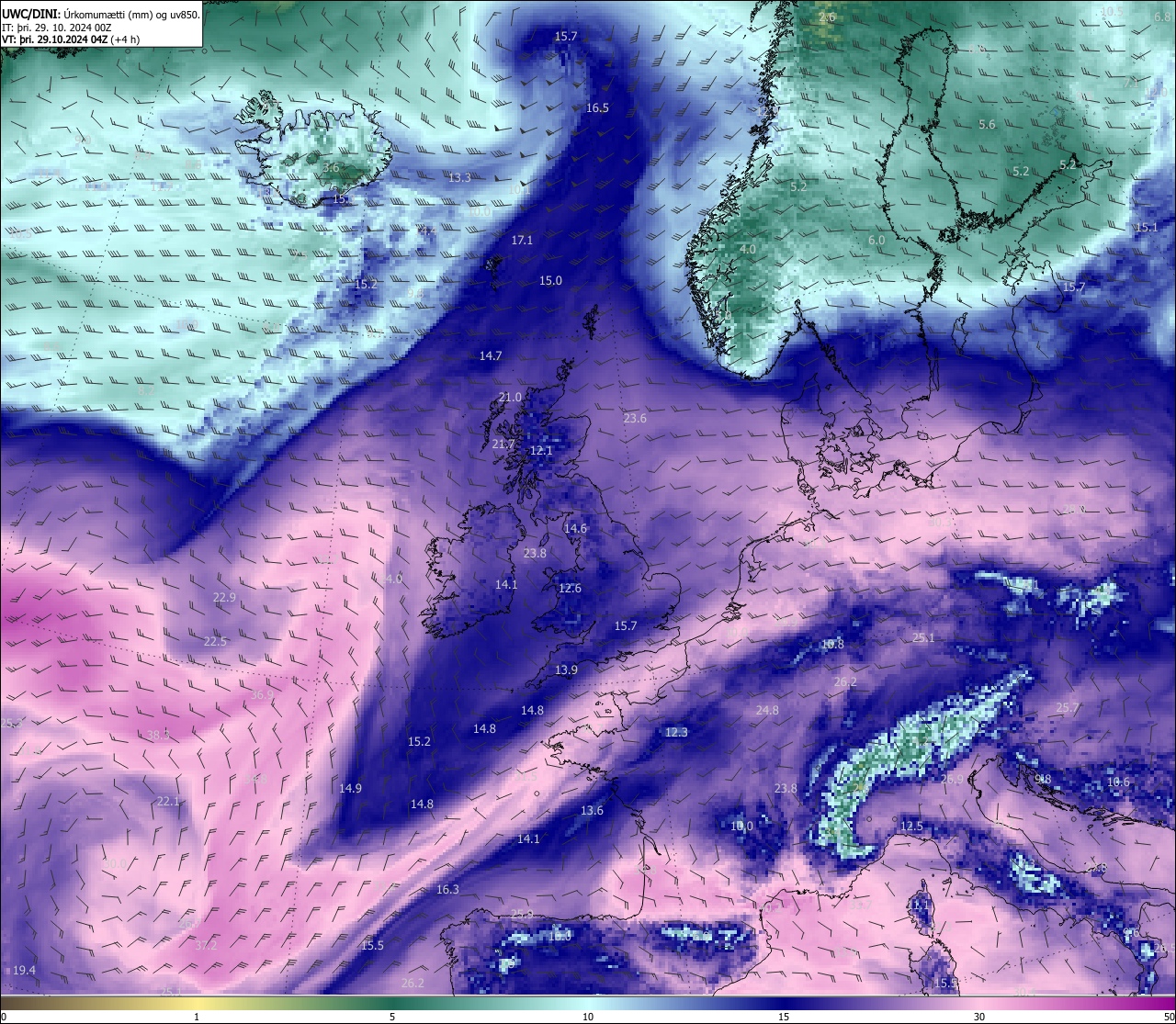The image size is (1176, 1024).
Task: Click the 12.3 value over northern France
Action: pyautogui.click(x=675, y=732)
